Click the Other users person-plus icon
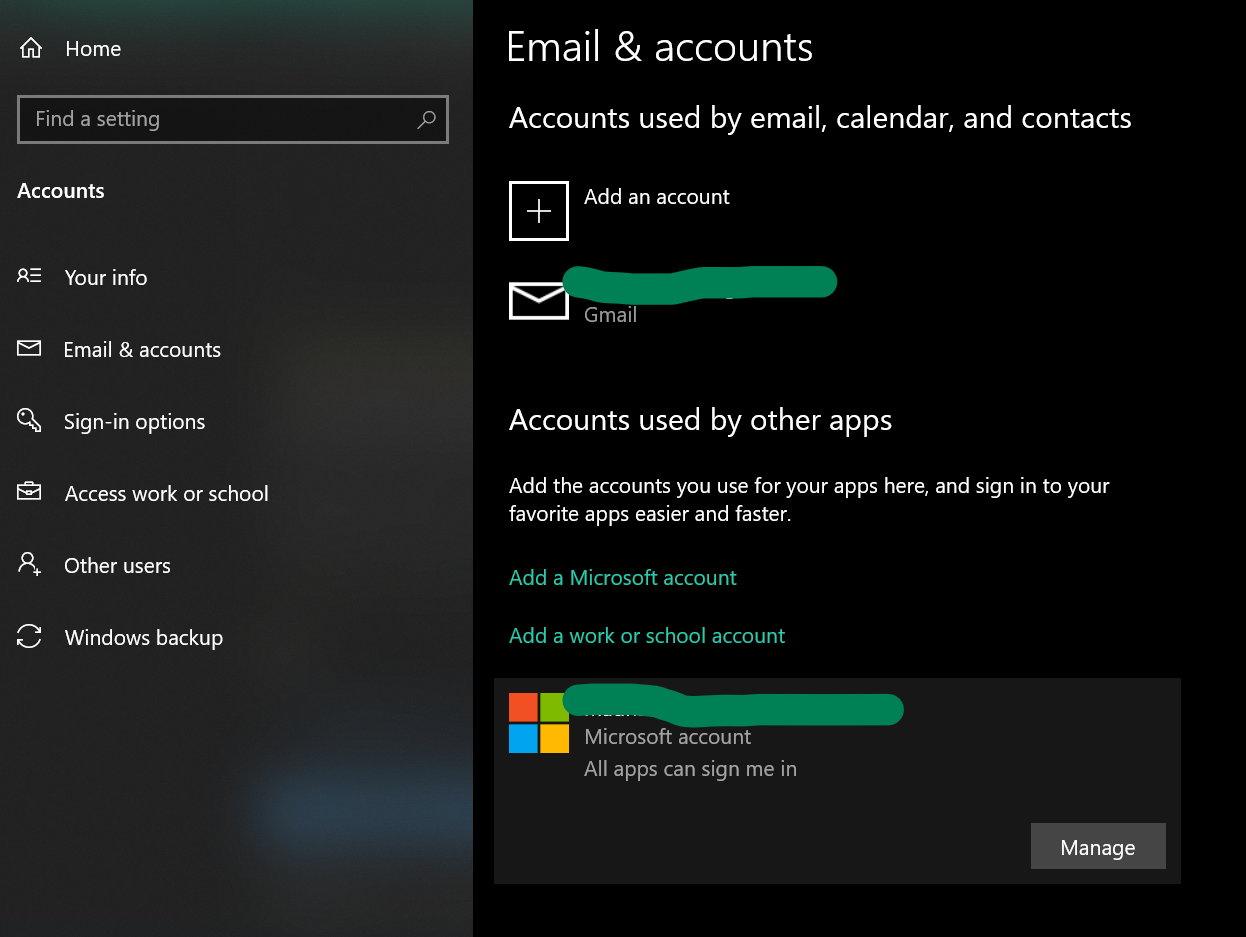1246x937 pixels. point(29,564)
